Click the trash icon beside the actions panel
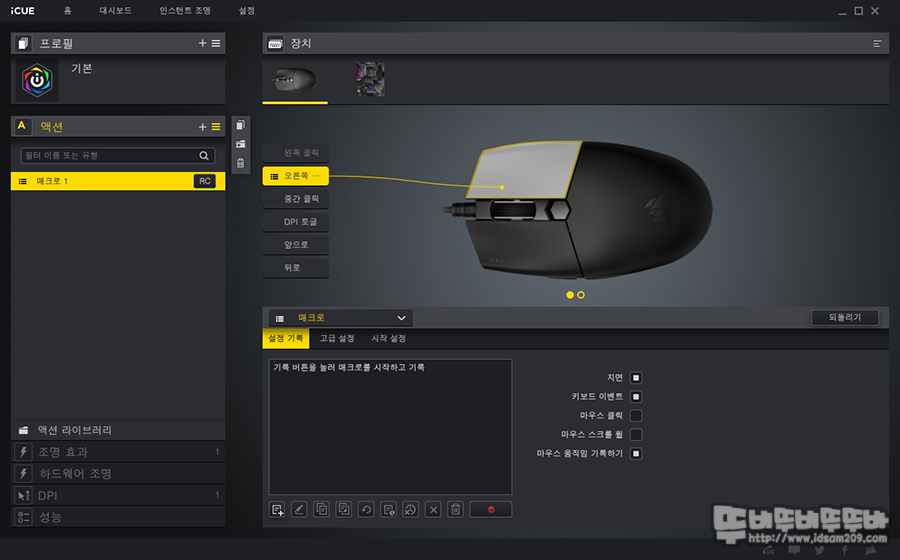 click(x=240, y=163)
